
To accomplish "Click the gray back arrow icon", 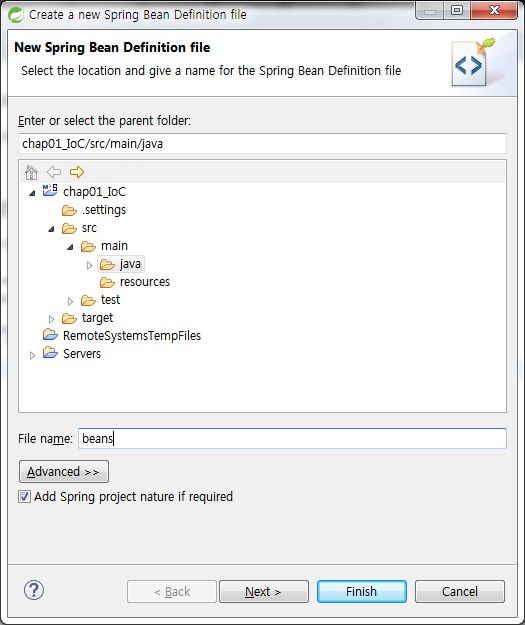I will (x=54, y=172).
